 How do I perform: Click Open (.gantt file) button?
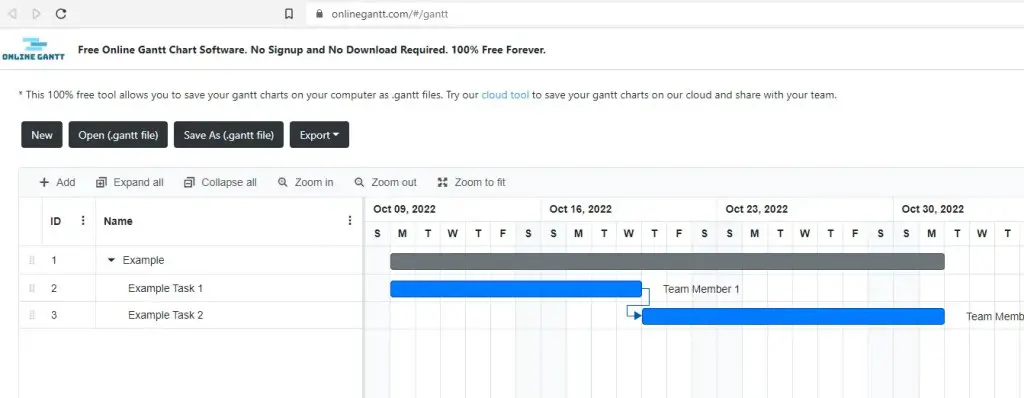(118, 135)
